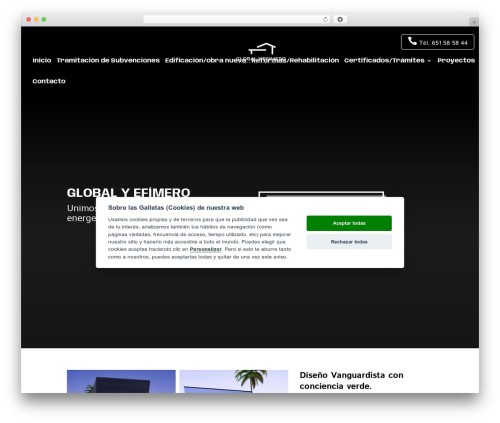Click the Tel. 651 58 58 44 button
500x423 pixels.
pyautogui.click(x=438, y=42)
